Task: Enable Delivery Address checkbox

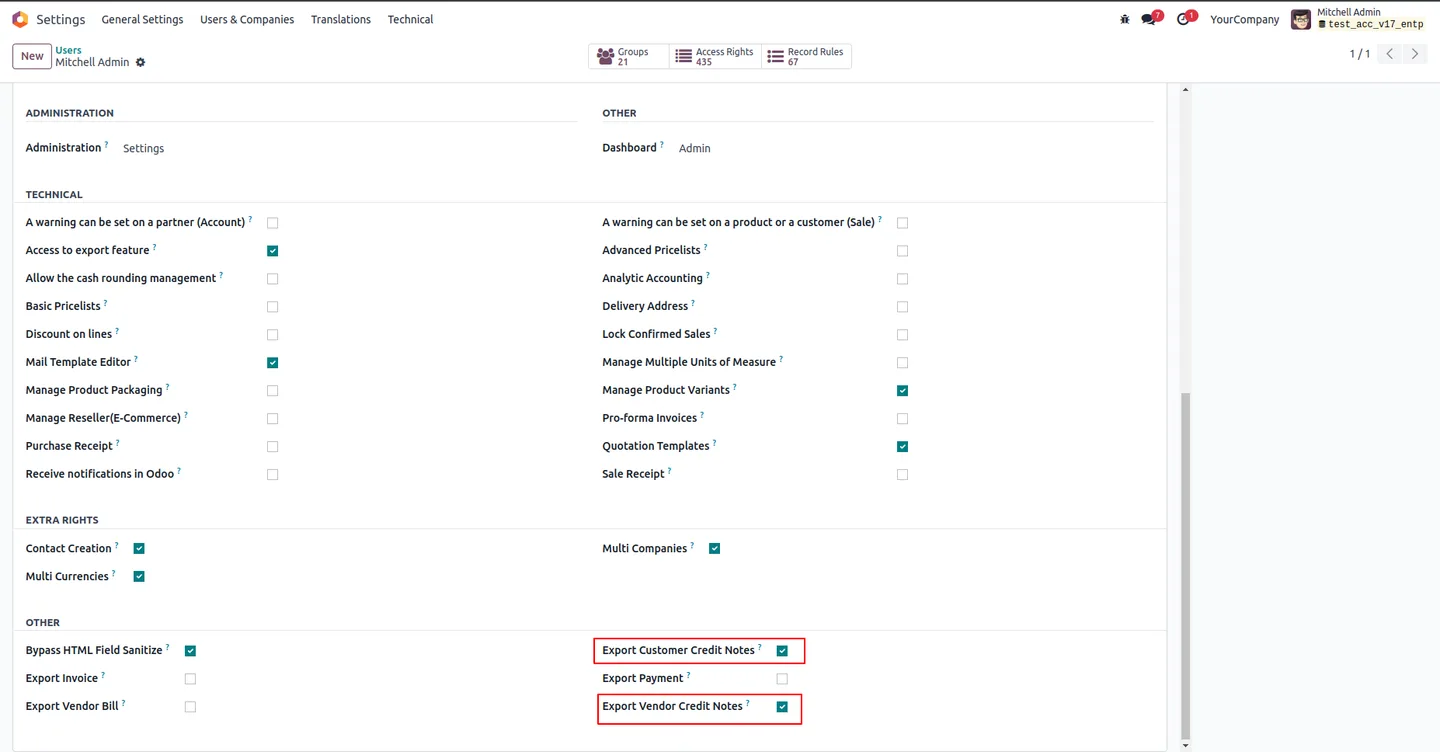Action: point(902,307)
